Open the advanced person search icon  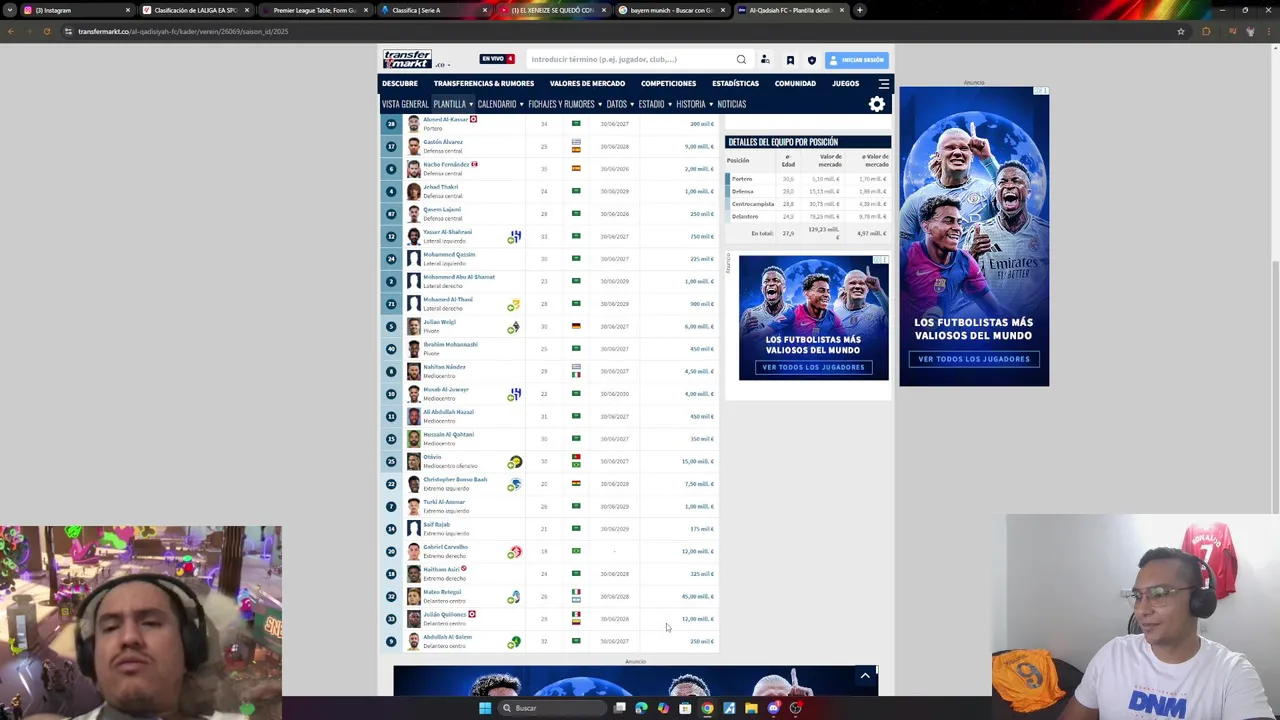click(x=765, y=60)
